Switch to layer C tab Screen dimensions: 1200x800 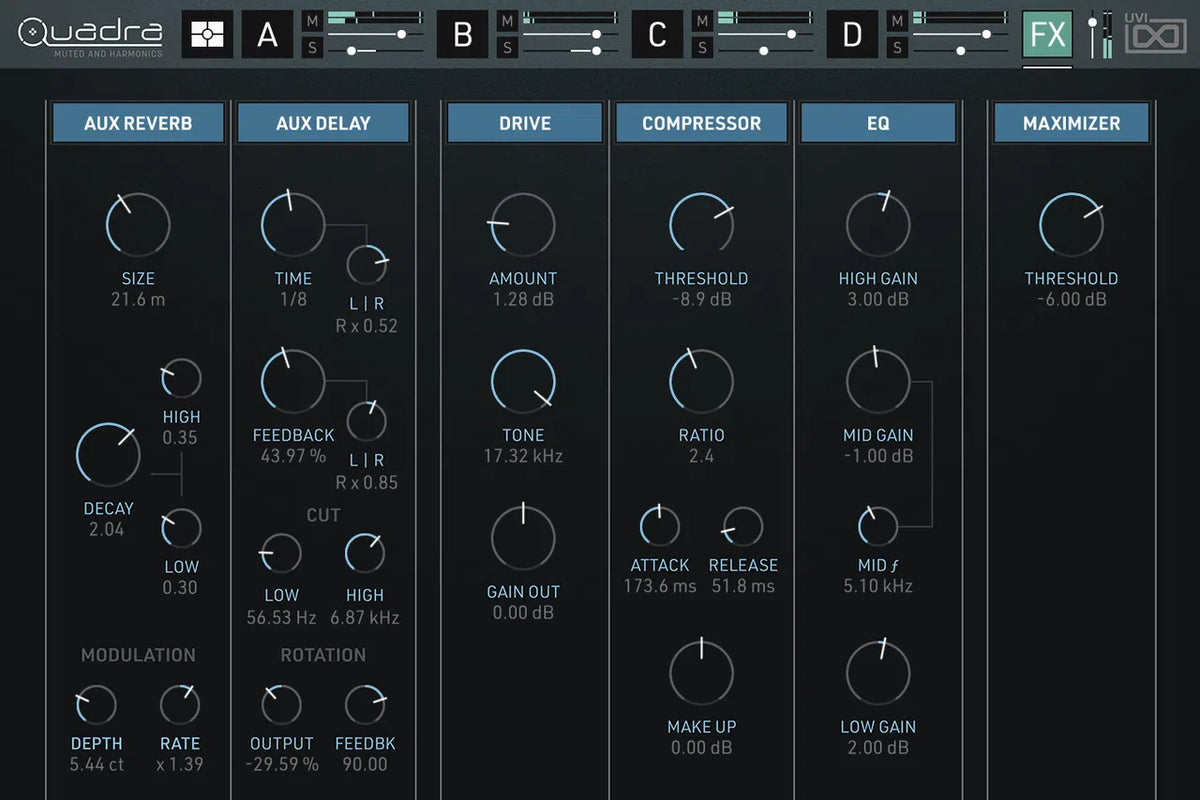[x=657, y=35]
